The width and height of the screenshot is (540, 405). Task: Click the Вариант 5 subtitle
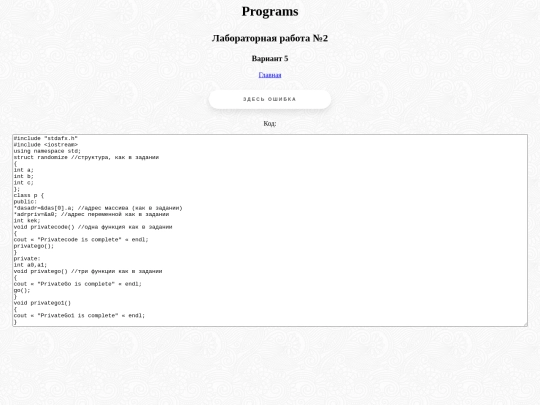[270, 59]
